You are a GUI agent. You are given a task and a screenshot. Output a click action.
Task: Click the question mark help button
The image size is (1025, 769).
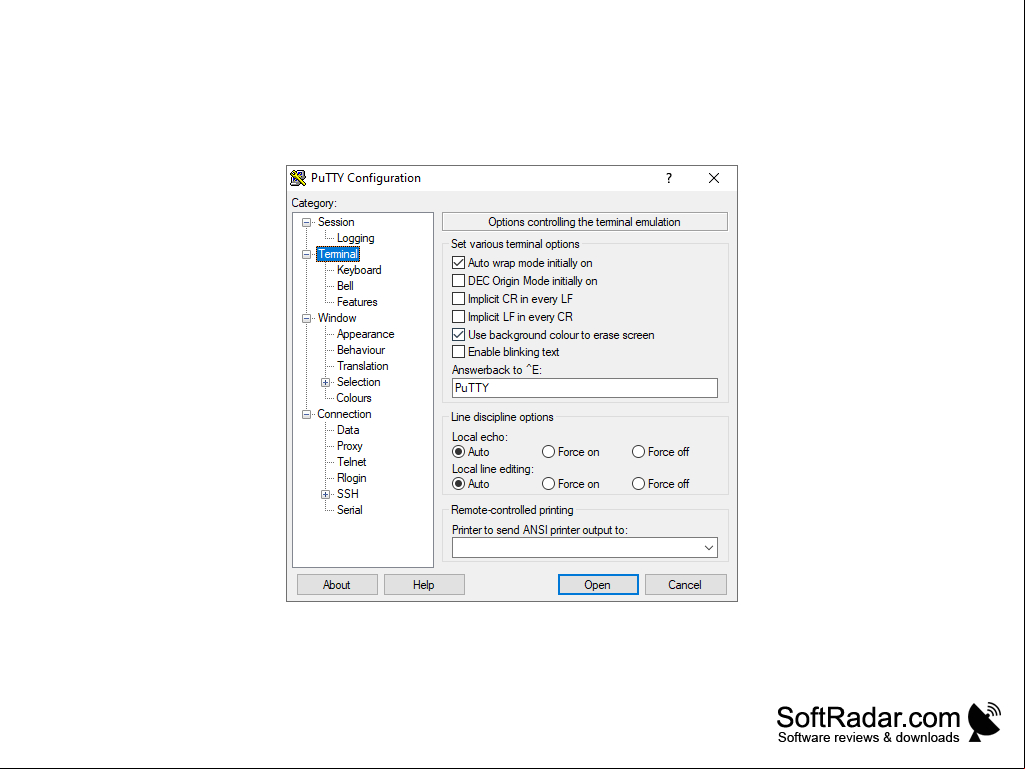tap(669, 178)
